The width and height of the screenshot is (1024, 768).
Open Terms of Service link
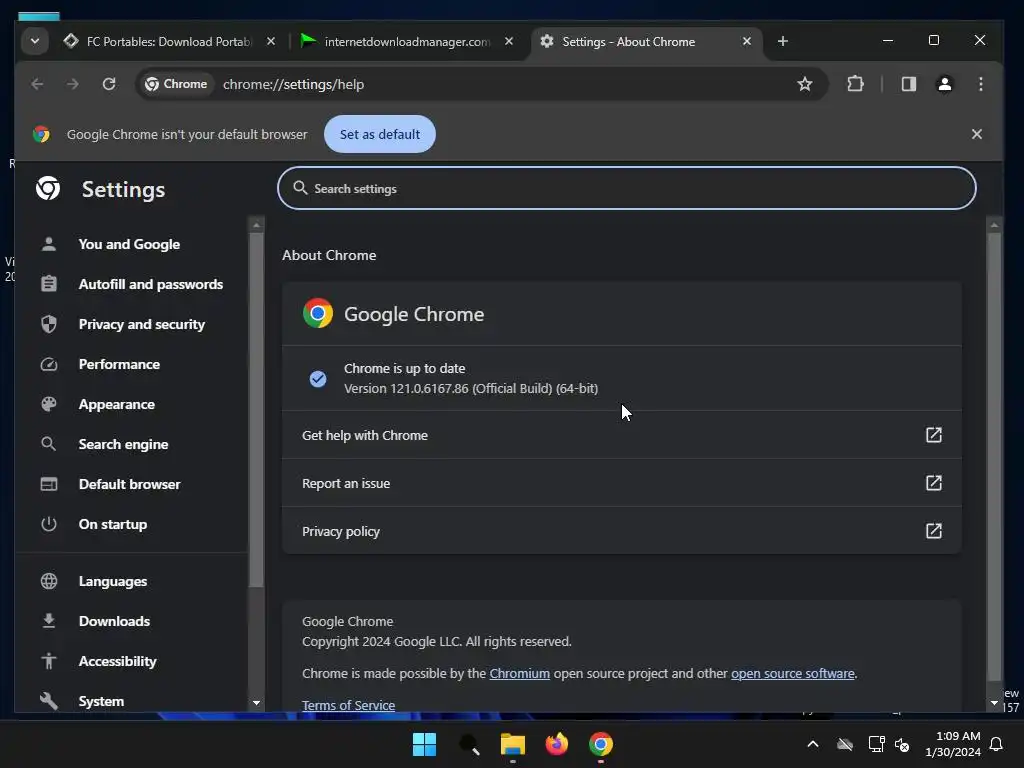[x=348, y=705]
